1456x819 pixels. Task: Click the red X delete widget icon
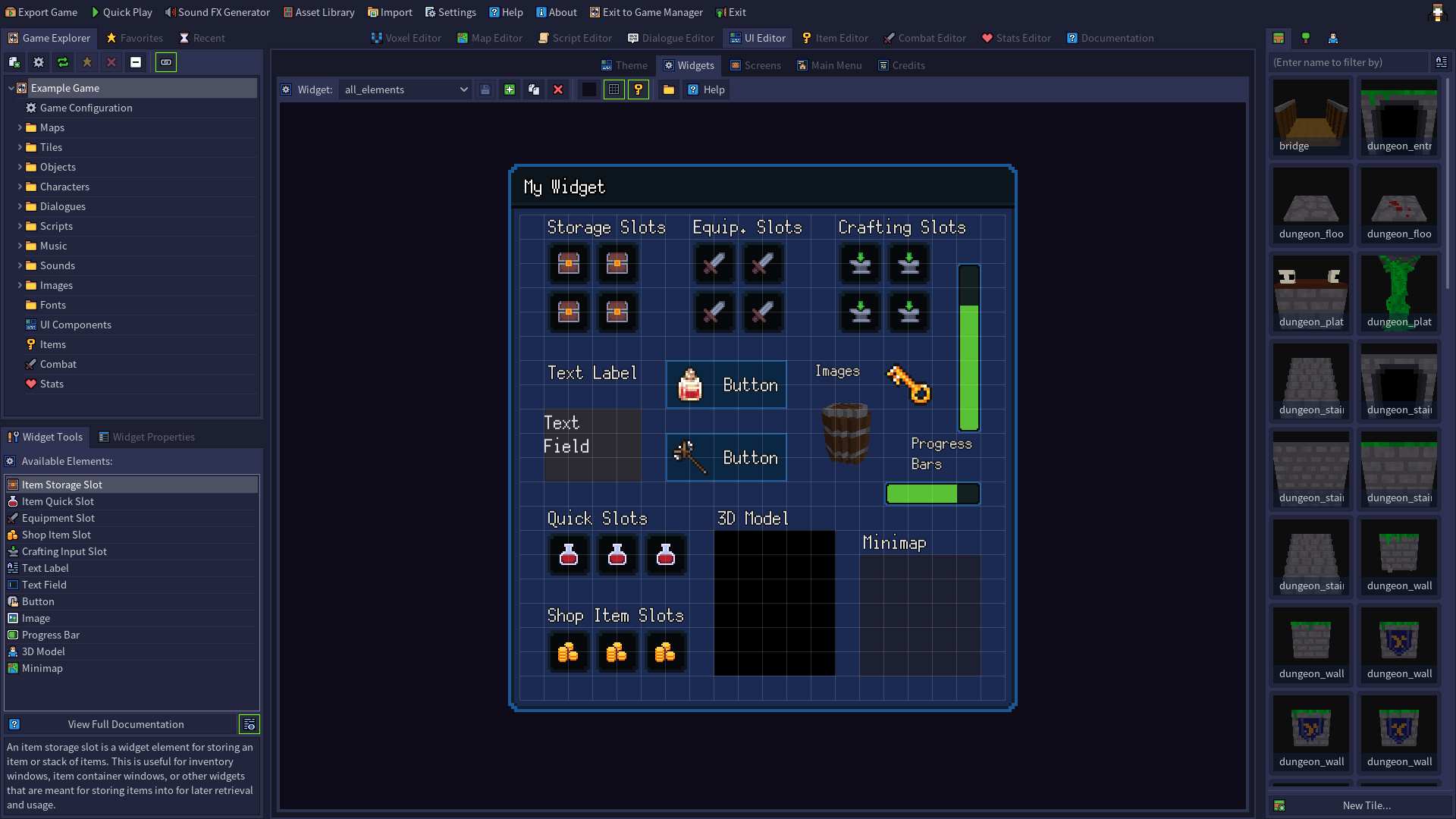(558, 89)
